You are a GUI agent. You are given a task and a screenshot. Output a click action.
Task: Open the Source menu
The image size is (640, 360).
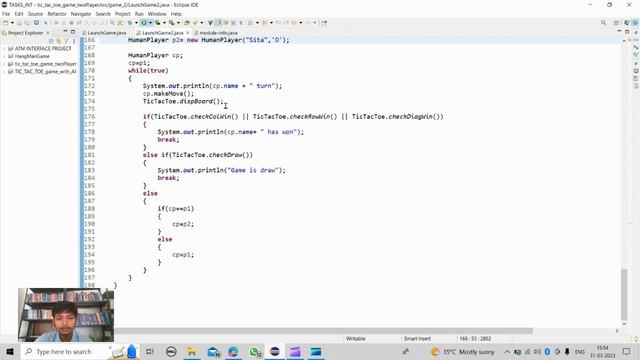35,14
